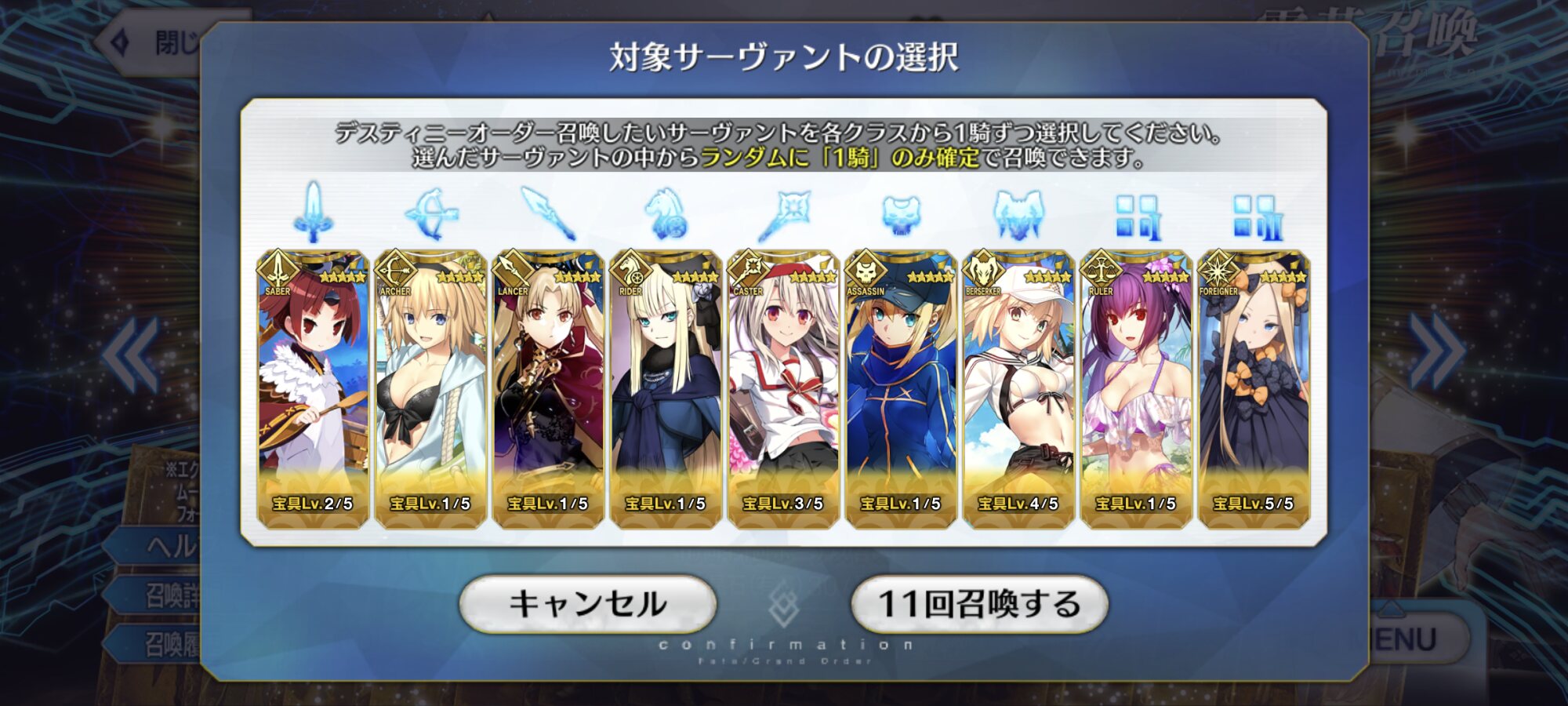
Task: Choose the Archer servant card
Action: pos(430,389)
